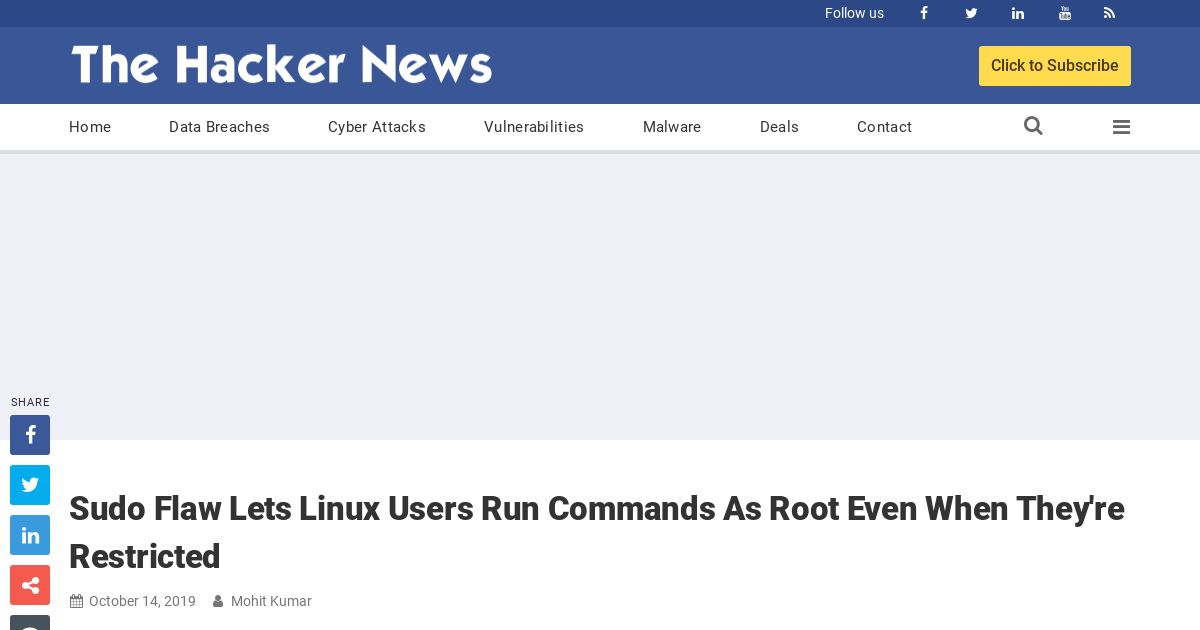Open the RSS feed icon in top bar
Screen dimensions: 1200x630
click(1109, 13)
